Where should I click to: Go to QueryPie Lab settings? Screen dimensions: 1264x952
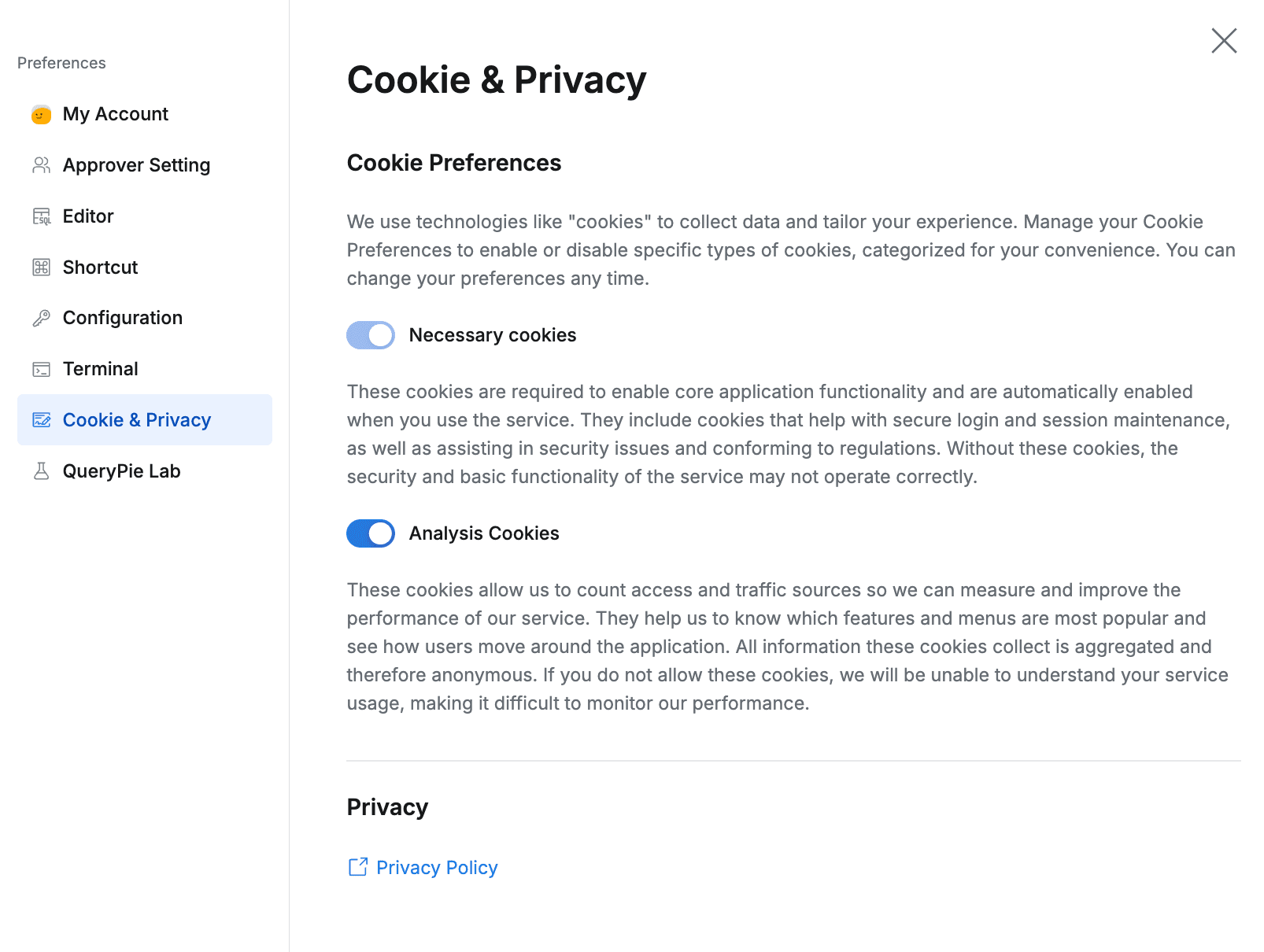(x=123, y=470)
